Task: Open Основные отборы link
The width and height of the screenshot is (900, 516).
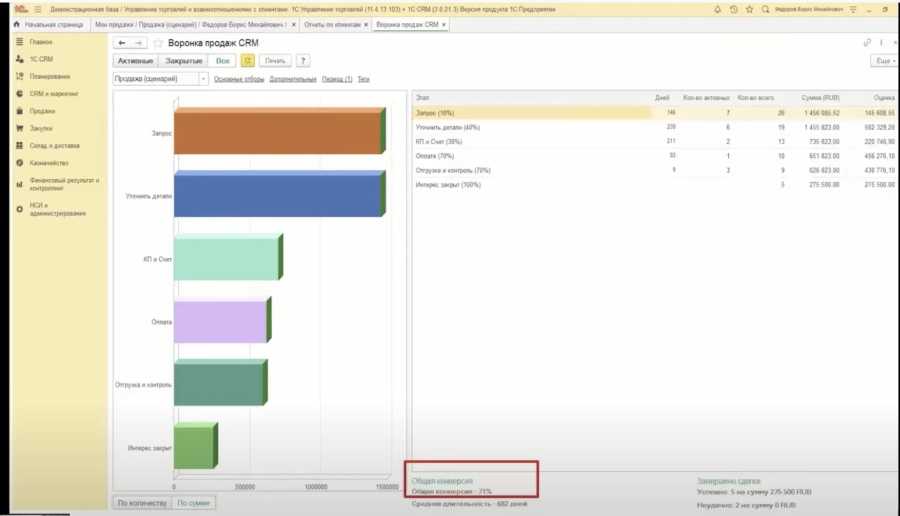Action: pyautogui.click(x=239, y=78)
